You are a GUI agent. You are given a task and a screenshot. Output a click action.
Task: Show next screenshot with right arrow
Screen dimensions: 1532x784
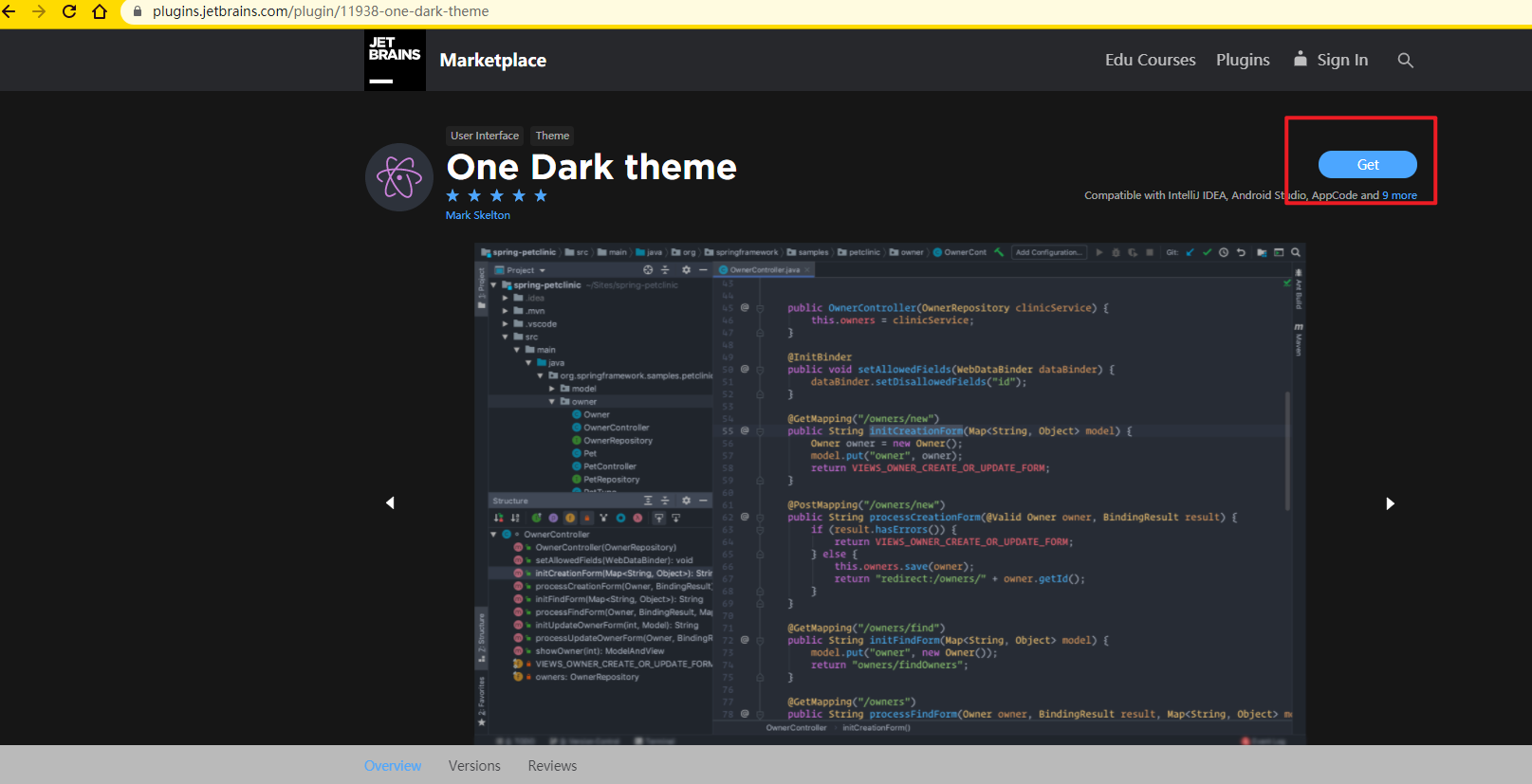click(1390, 503)
